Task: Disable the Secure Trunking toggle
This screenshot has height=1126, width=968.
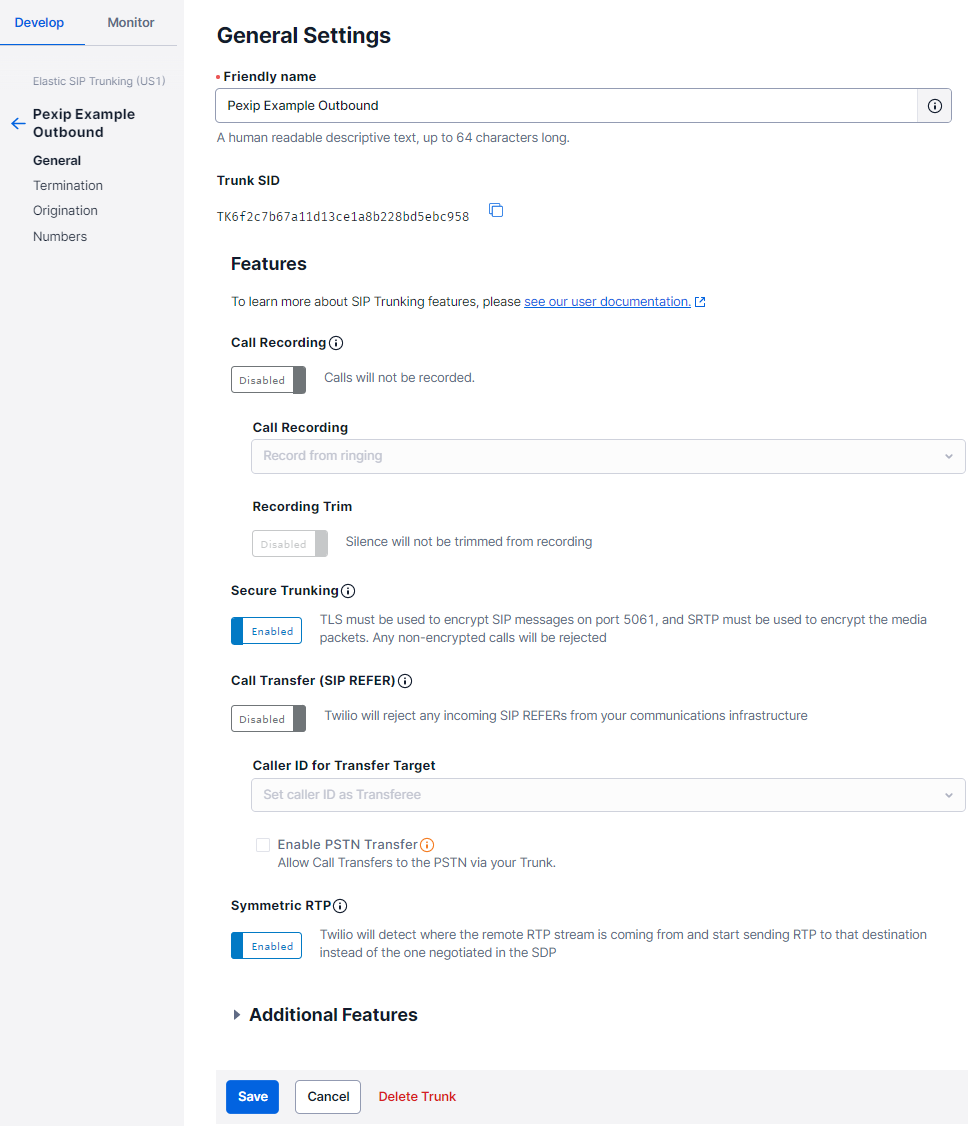Action: [266, 631]
